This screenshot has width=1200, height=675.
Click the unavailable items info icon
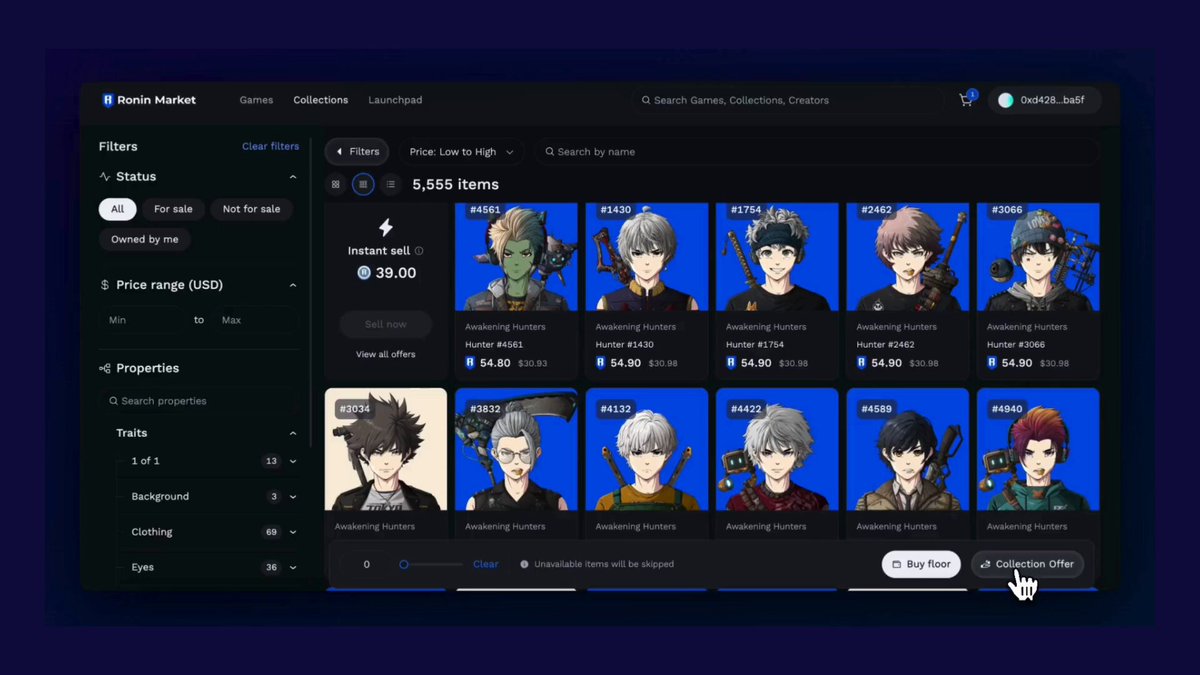click(524, 564)
